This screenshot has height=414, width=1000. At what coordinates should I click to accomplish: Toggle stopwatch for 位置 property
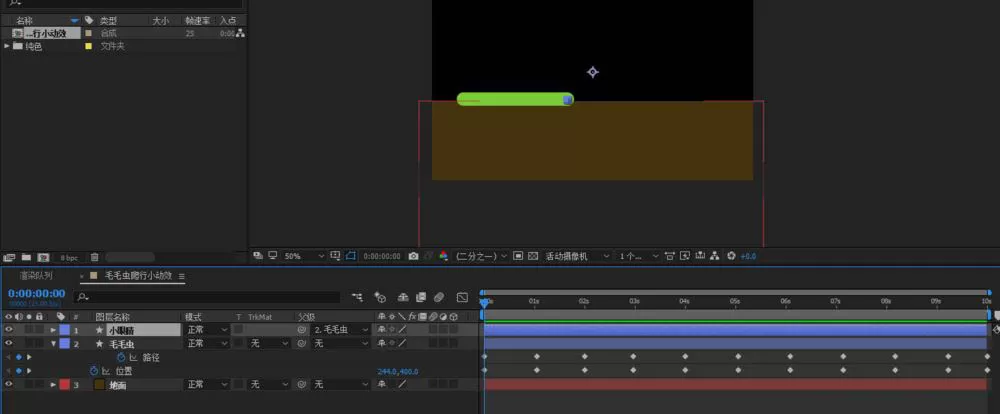93,371
